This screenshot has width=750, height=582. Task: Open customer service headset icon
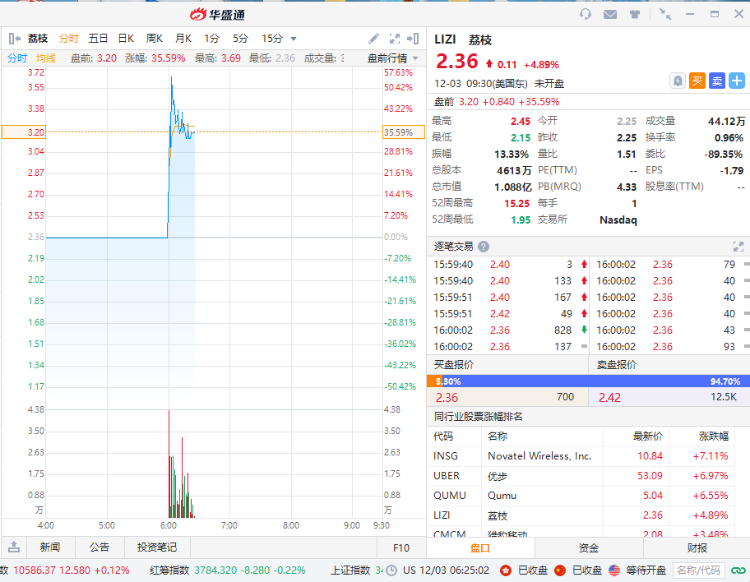(x=585, y=14)
